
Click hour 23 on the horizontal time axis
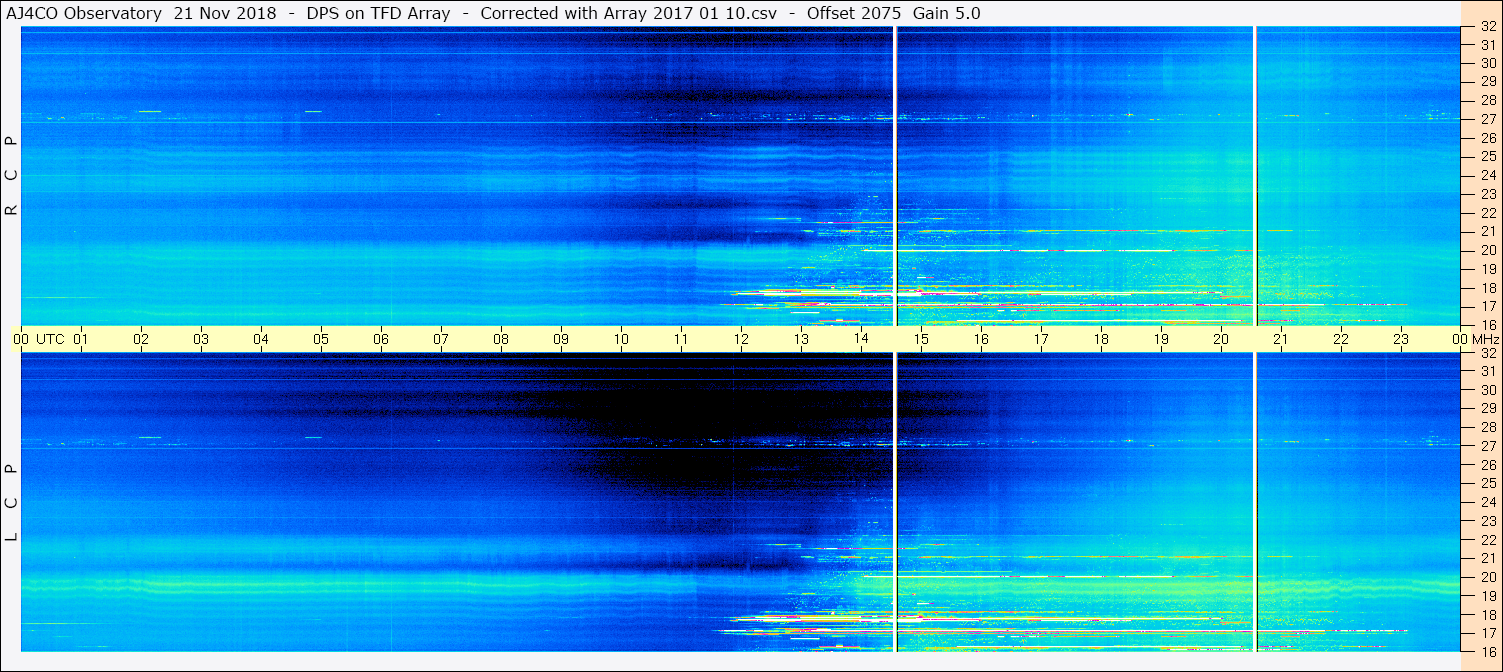click(1401, 339)
